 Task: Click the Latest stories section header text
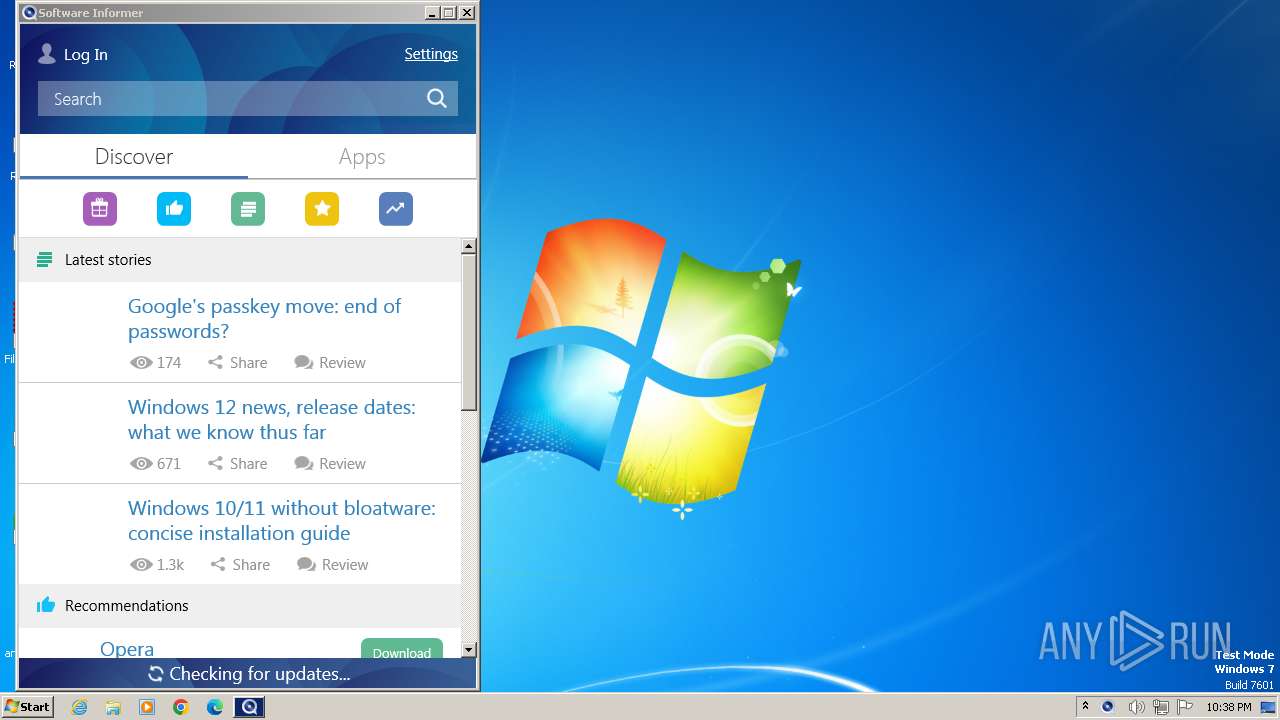click(108, 260)
